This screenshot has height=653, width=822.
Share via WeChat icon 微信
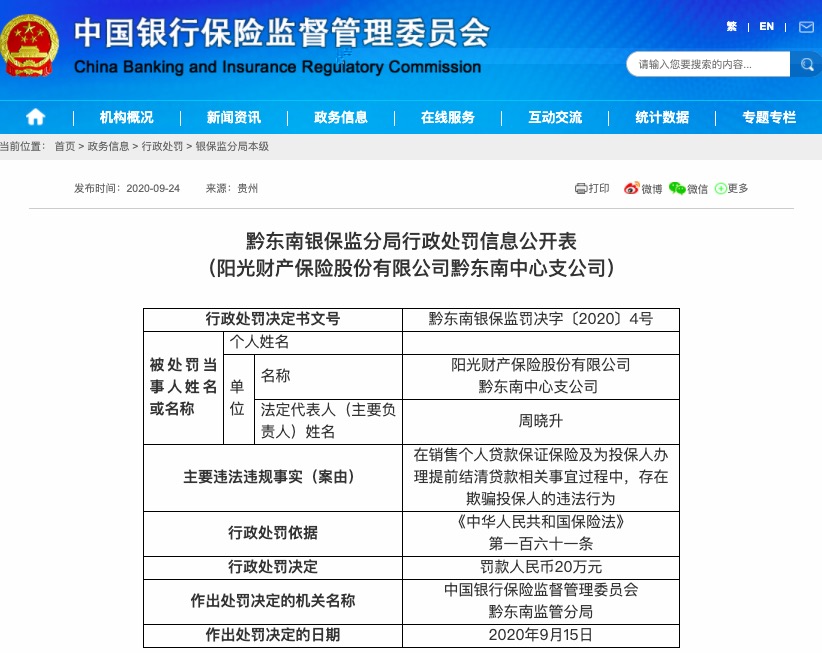[x=688, y=188]
